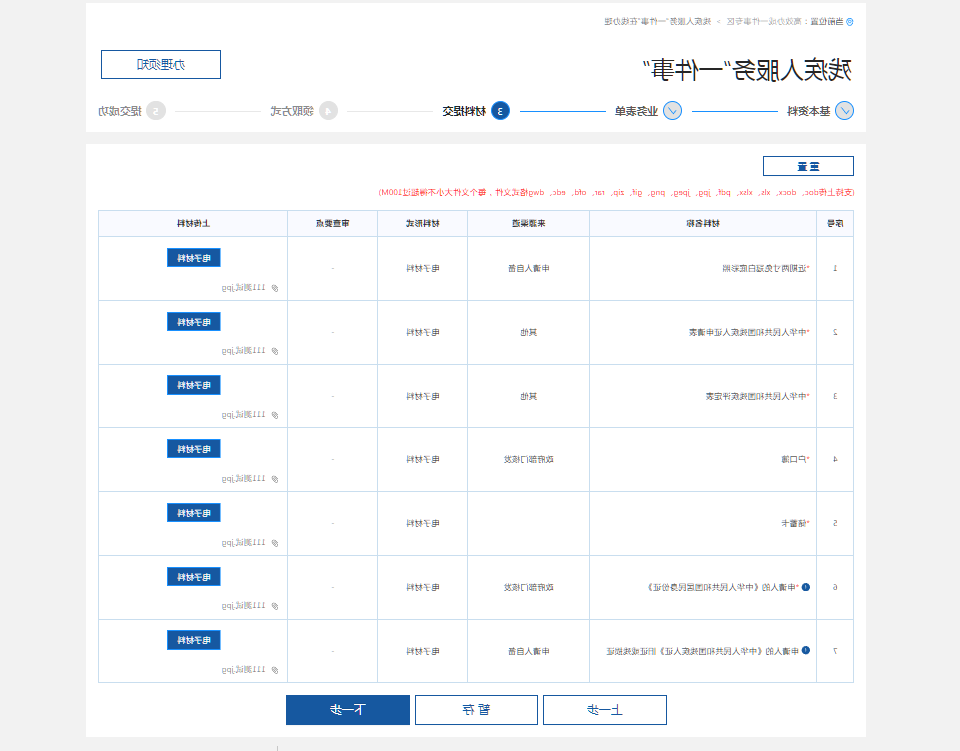Click the material name 中华人民共和国残疾评定表
960x751 pixels.
coord(757,396)
